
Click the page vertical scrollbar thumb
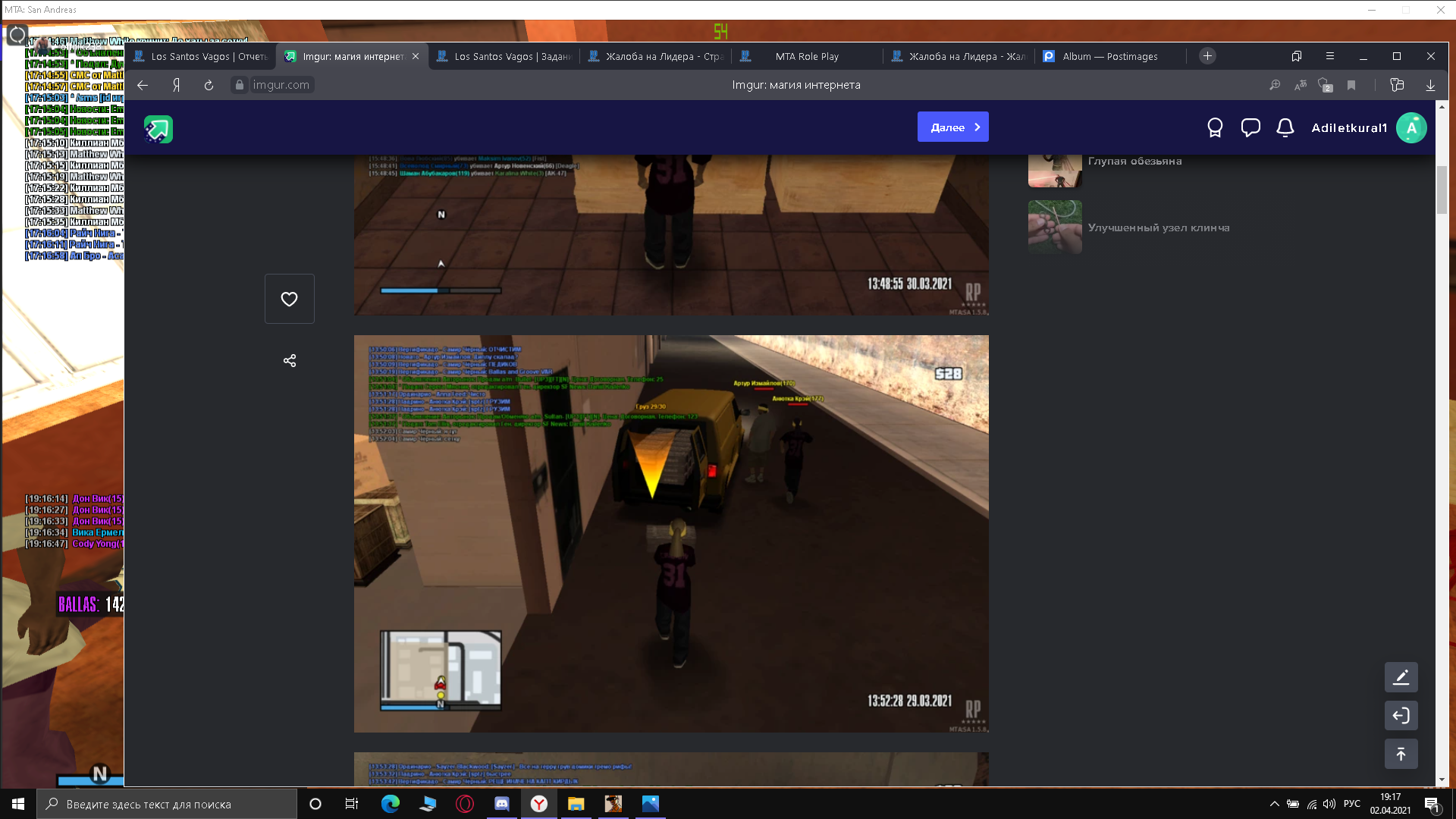(1442, 189)
